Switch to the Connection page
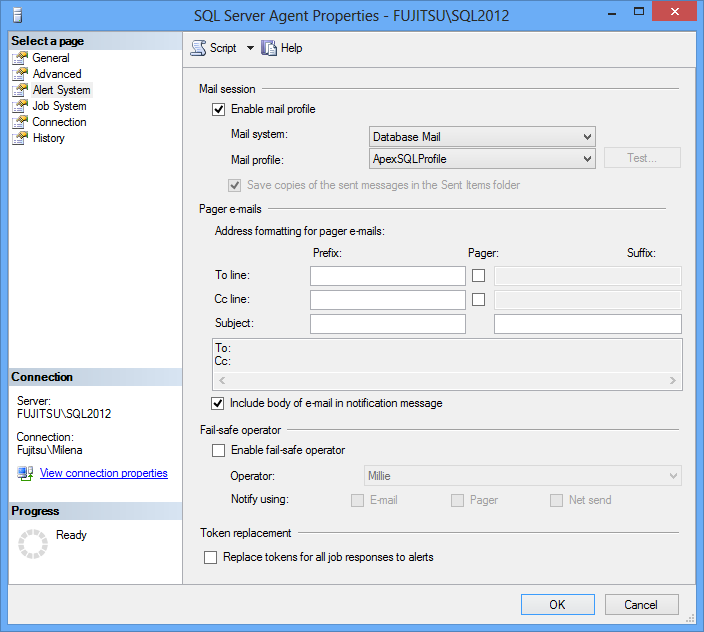The width and height of the screenshot is (704, 632). click(59, 122)
